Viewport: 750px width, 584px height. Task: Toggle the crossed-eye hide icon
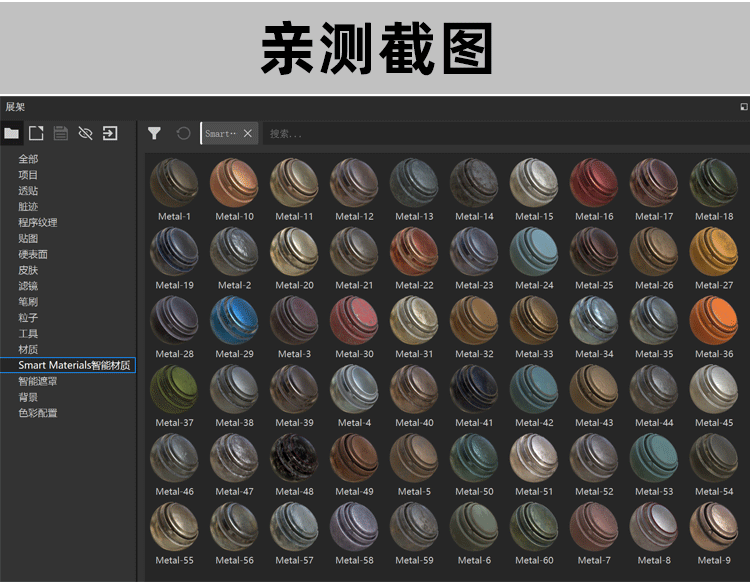click(x=85, y=133)
